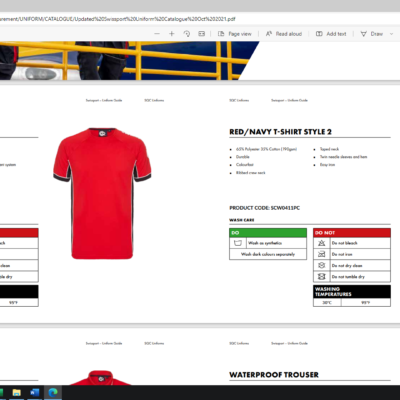Start Read aloud

[x=284, y=34]
